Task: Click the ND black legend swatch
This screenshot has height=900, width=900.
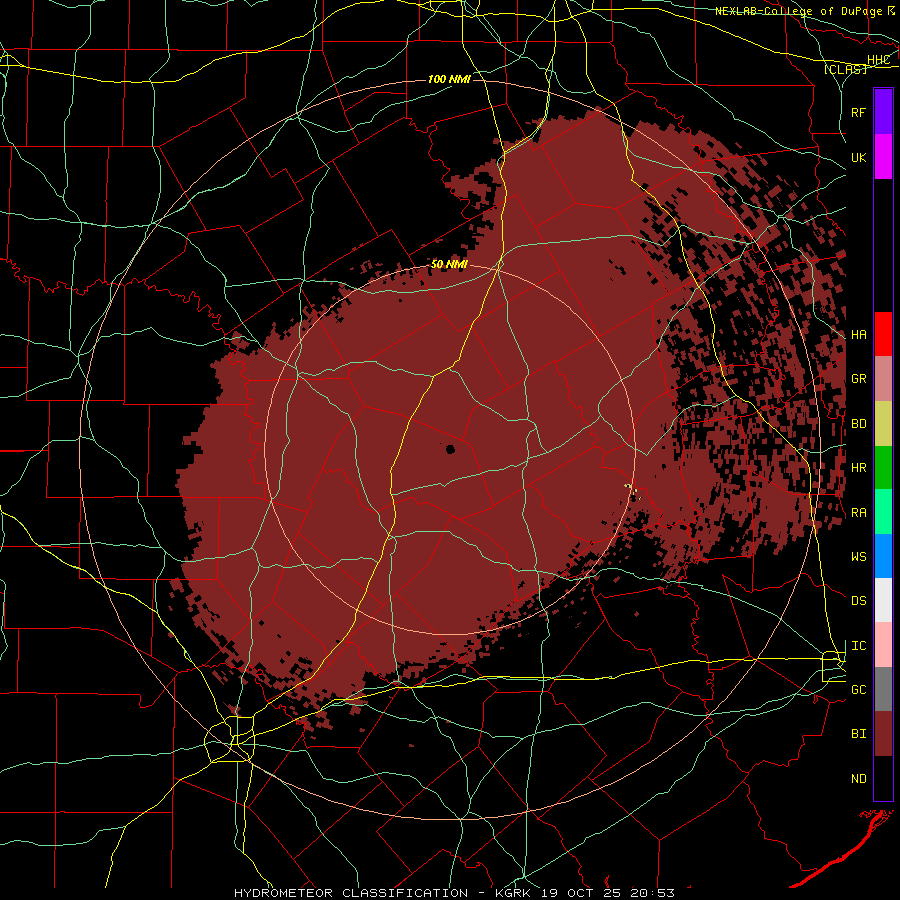Action: coord(883,778)
